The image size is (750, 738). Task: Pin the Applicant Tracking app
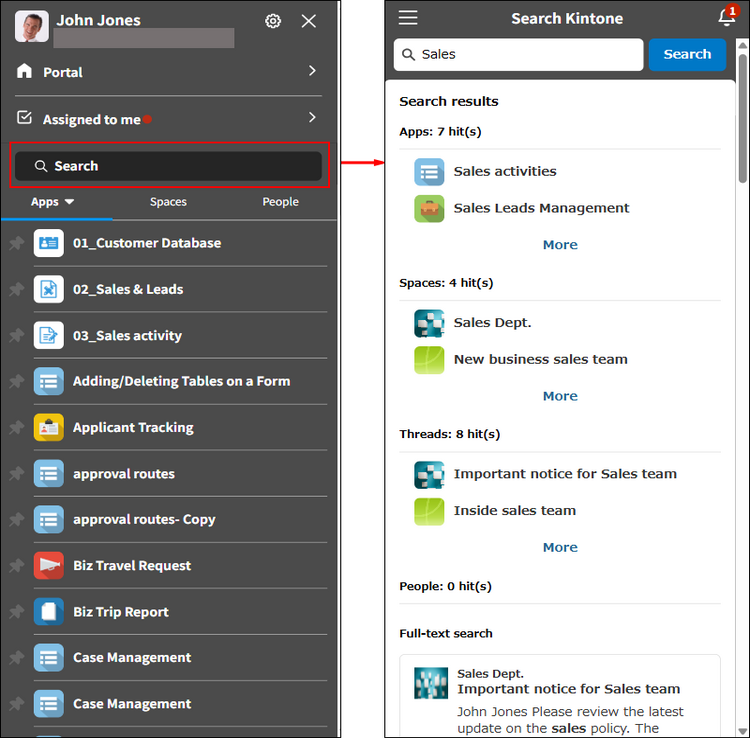click(17, 427)
